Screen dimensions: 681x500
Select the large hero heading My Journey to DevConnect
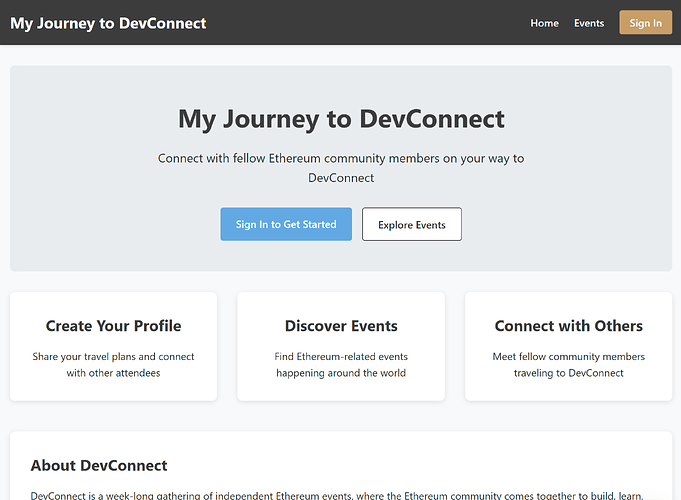341,119
